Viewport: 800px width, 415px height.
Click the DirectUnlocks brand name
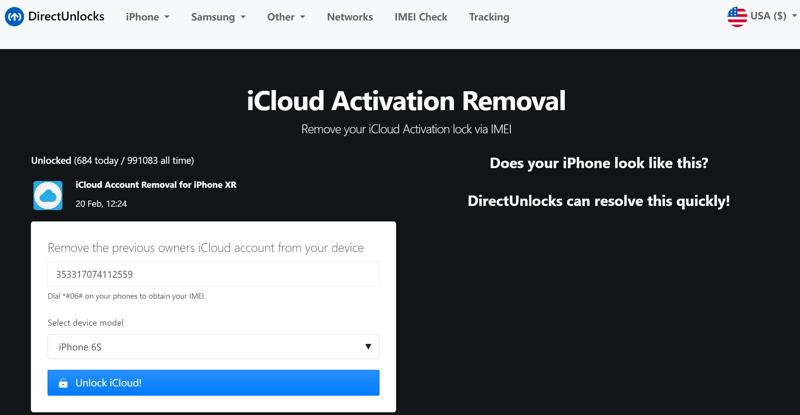pos(66,16)
